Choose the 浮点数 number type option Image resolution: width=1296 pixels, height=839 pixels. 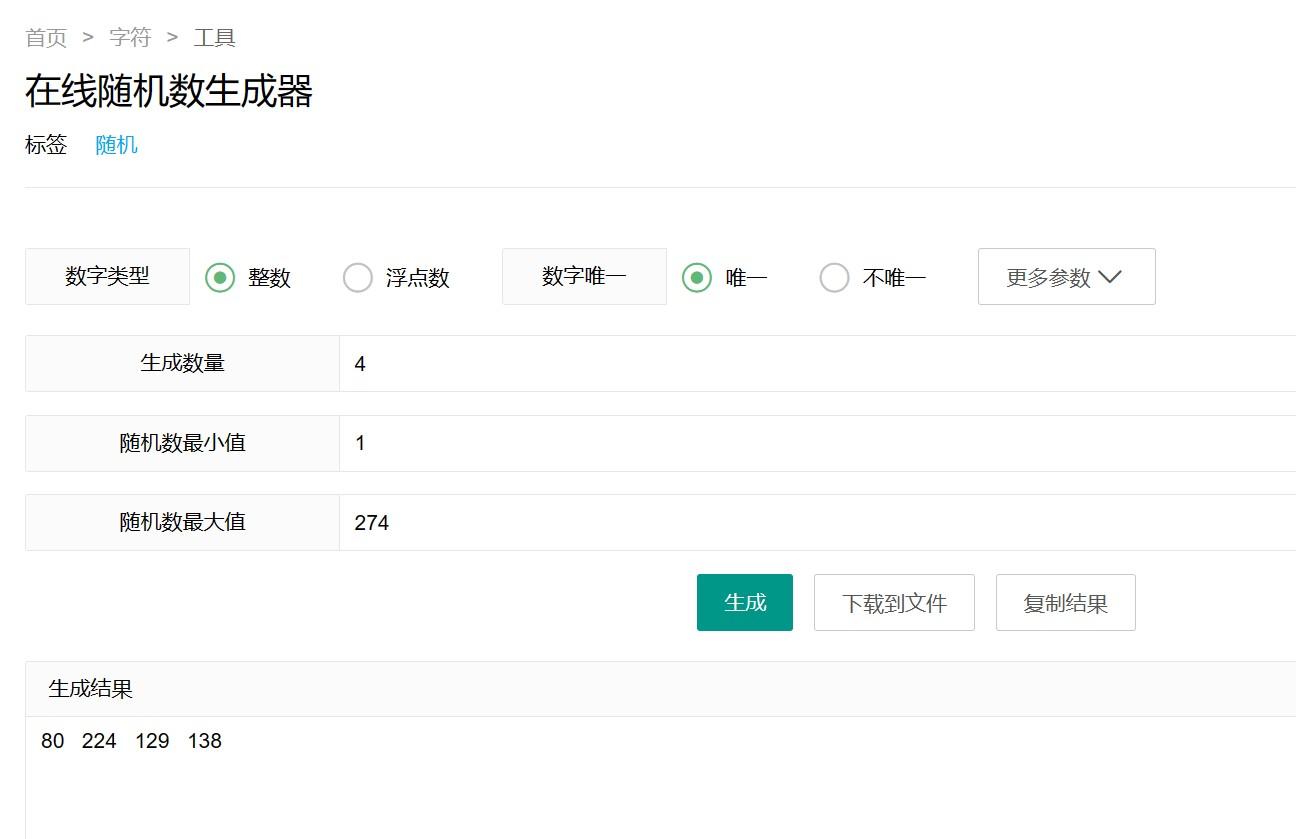[358, 277]
